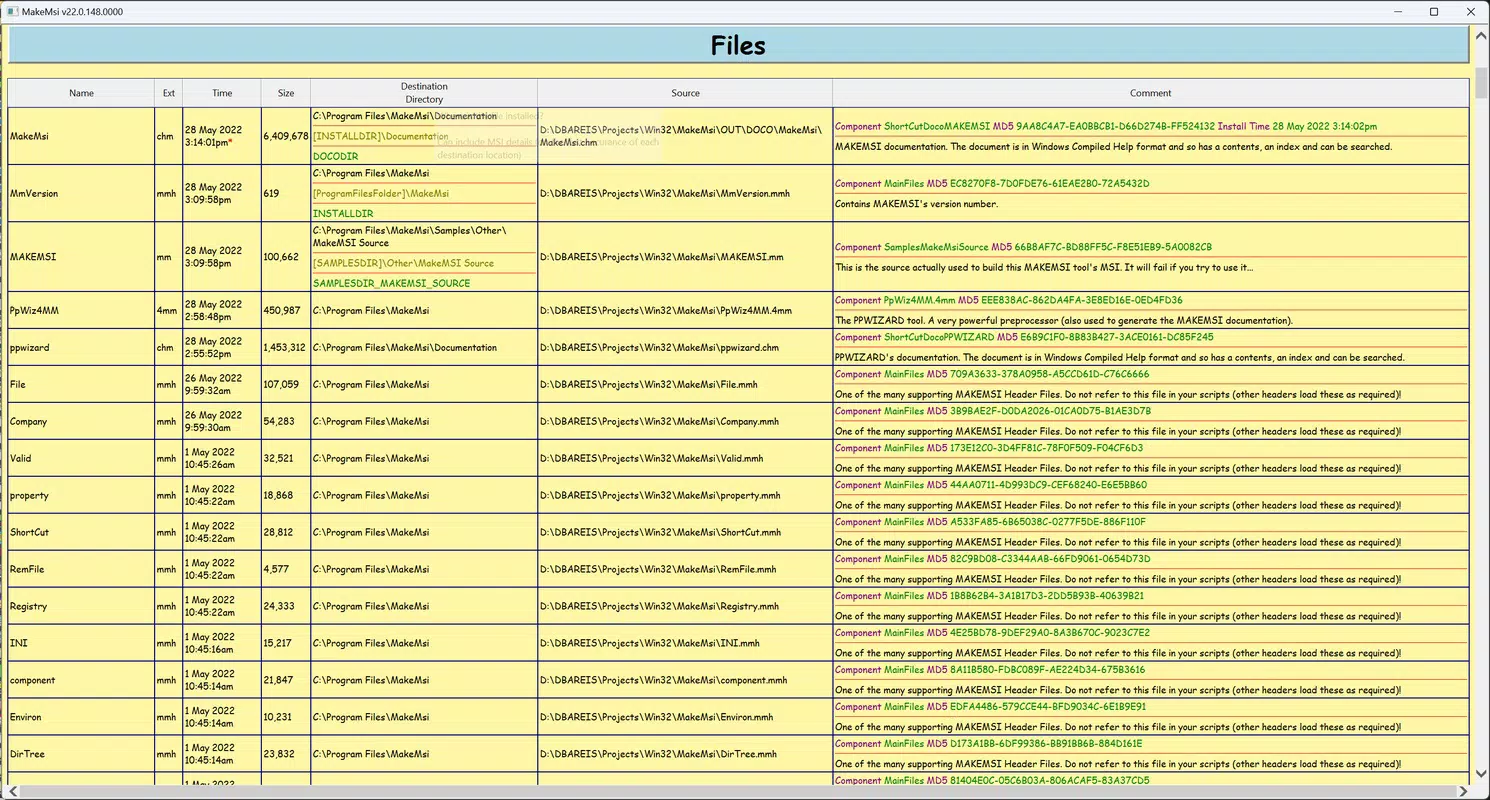Click time cell 28 May 2022 3:14:01pm
The height and width of the screenshot is (800, 1490).
pyautogui.click(x=222, y=136)
